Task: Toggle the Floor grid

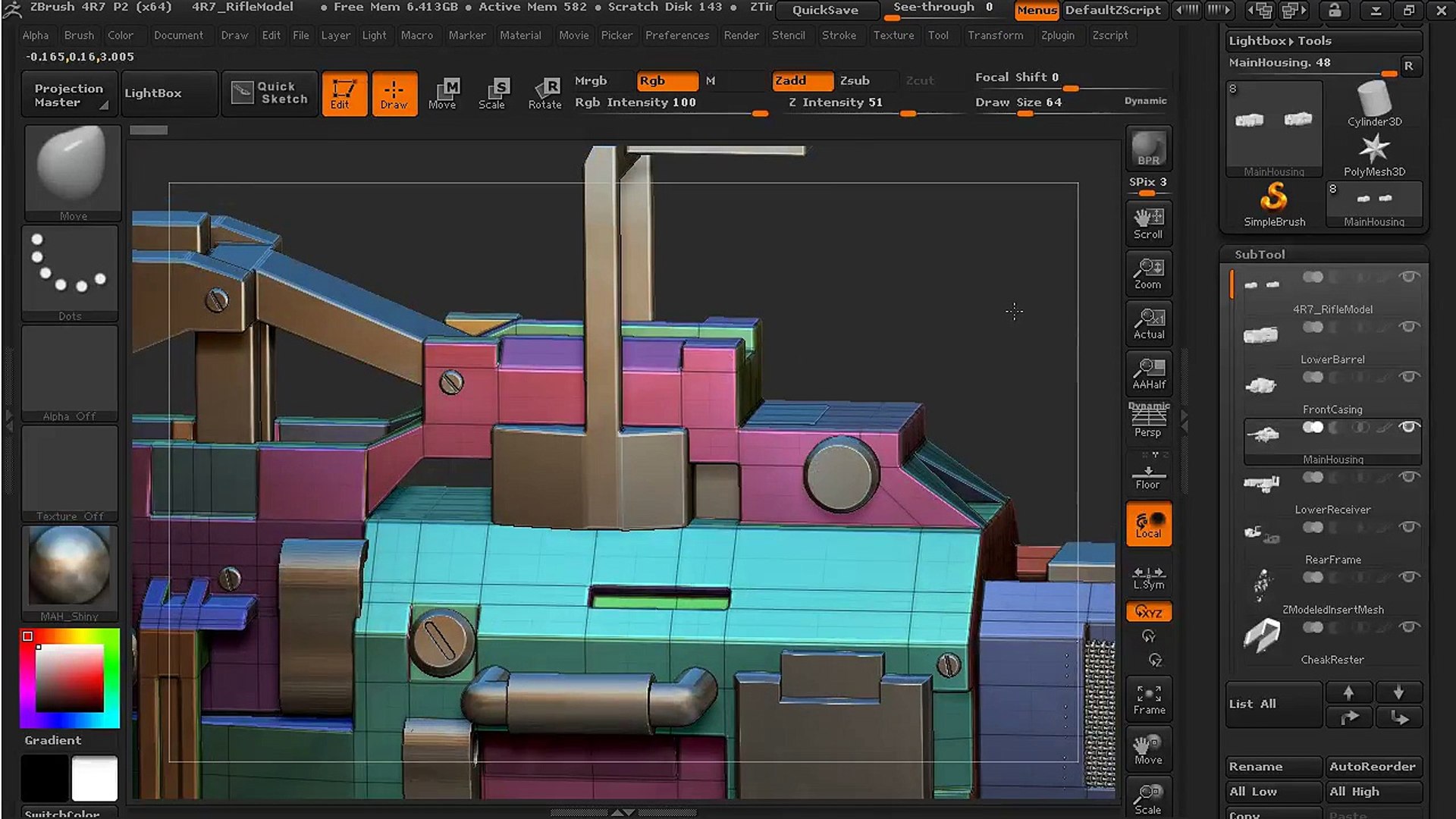Action: [x=1149, y=474]
